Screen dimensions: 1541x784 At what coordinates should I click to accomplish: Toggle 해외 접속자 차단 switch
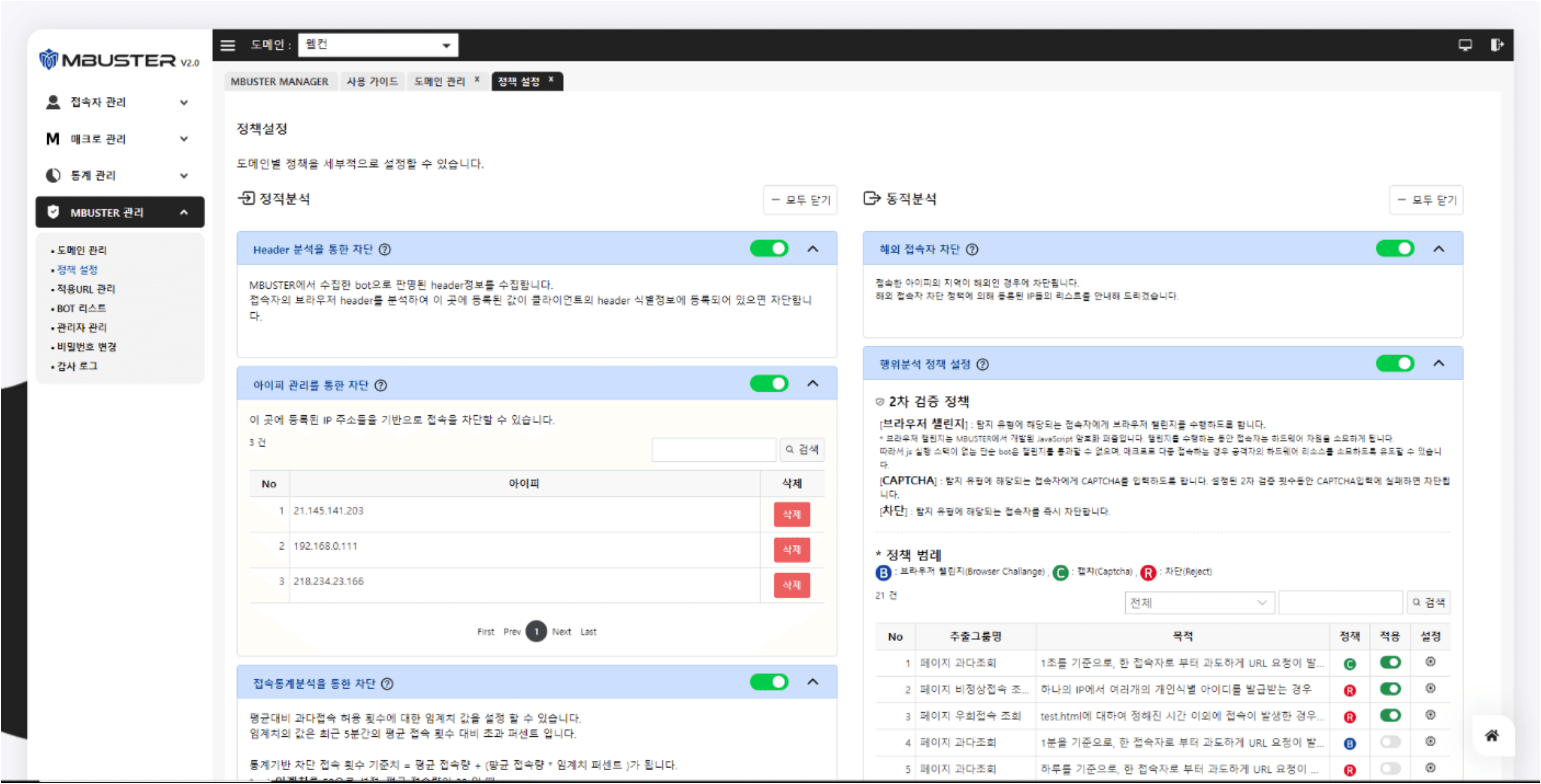click(1395, 249)
